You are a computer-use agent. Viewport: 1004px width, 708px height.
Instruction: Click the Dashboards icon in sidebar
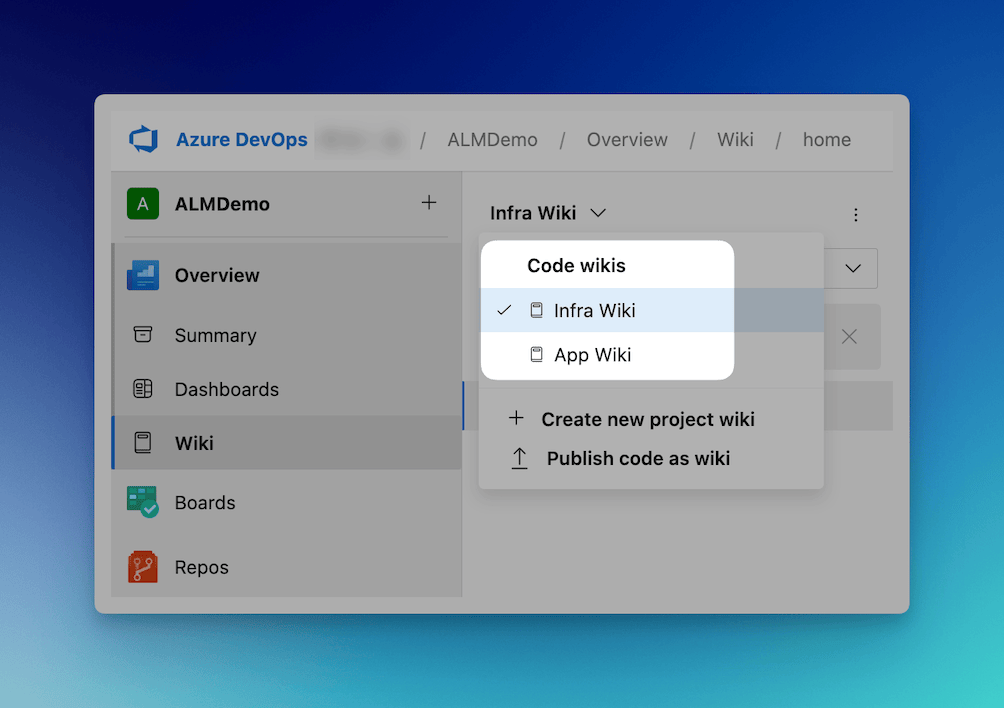pos(143,389)
